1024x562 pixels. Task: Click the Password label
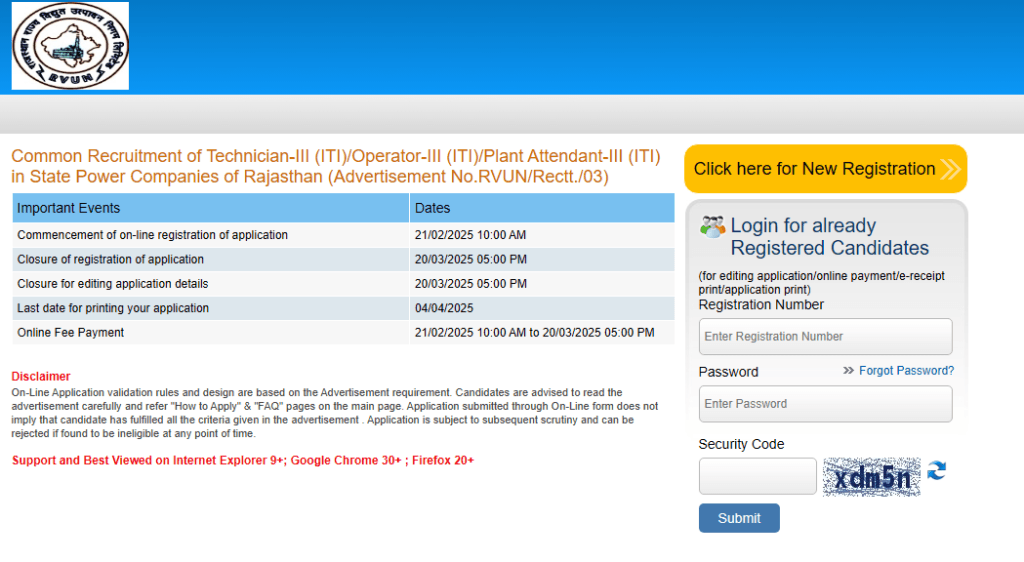[728, 372]
